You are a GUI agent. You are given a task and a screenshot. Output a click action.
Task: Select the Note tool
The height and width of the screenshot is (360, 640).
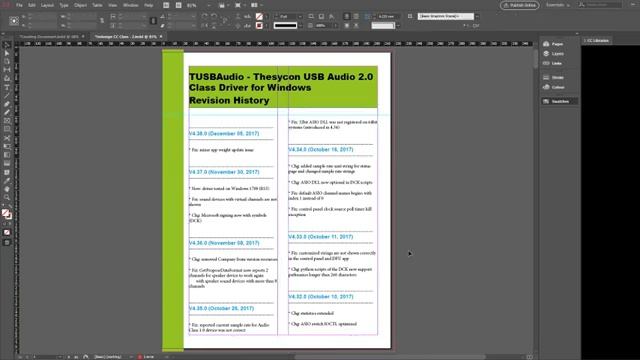(7, 172)
